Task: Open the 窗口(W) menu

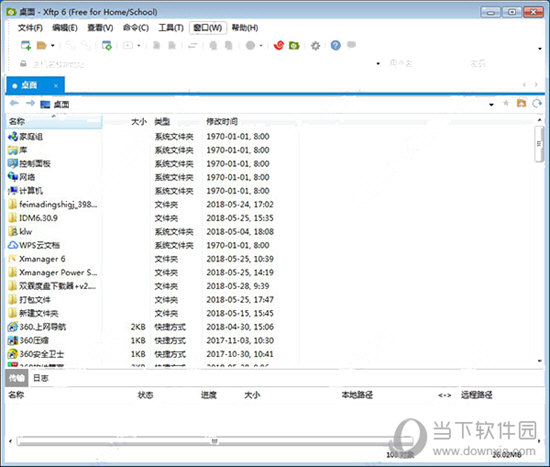Action: (208, 28)
